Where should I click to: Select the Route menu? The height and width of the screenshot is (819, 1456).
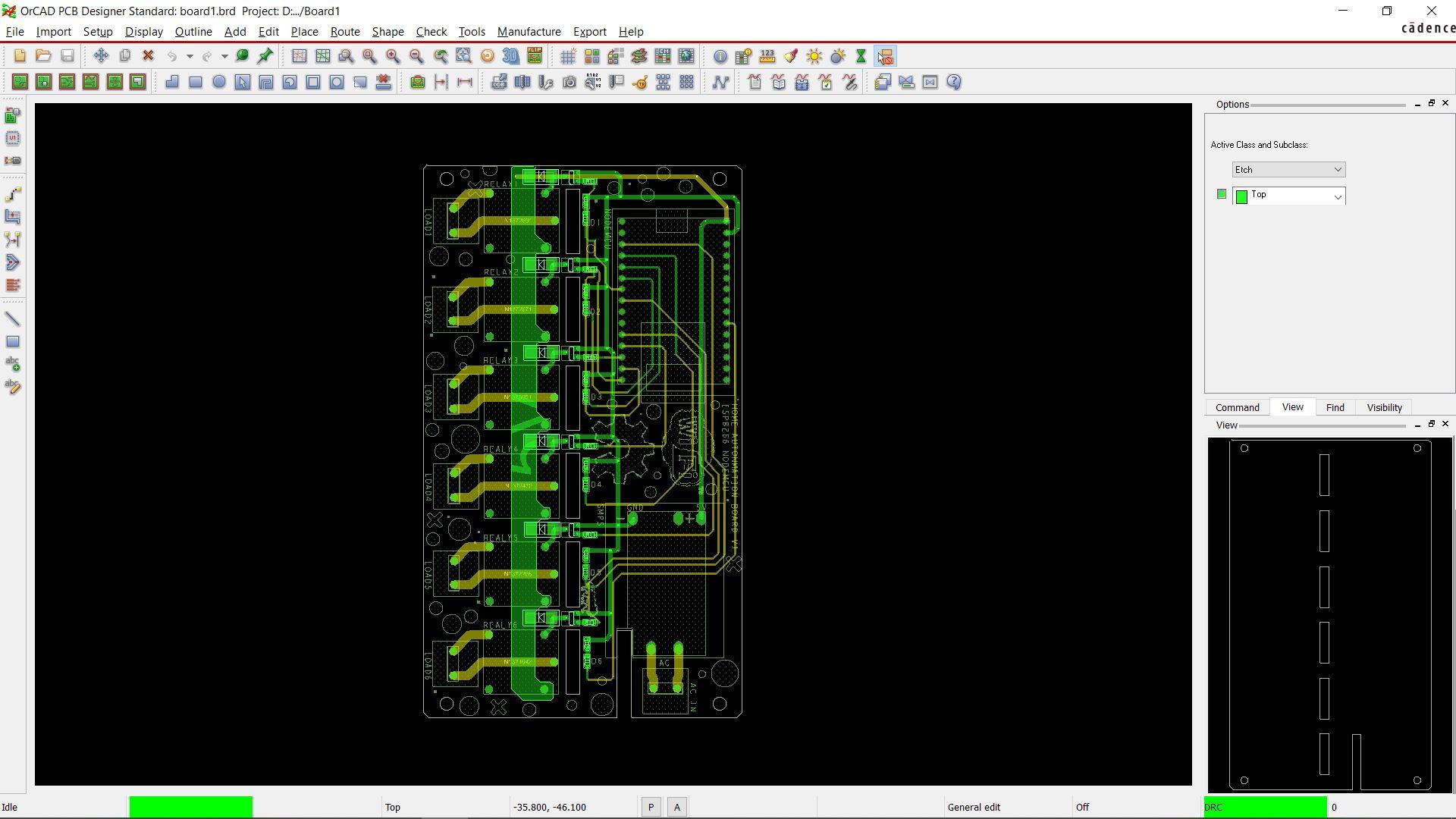point(345,31)
